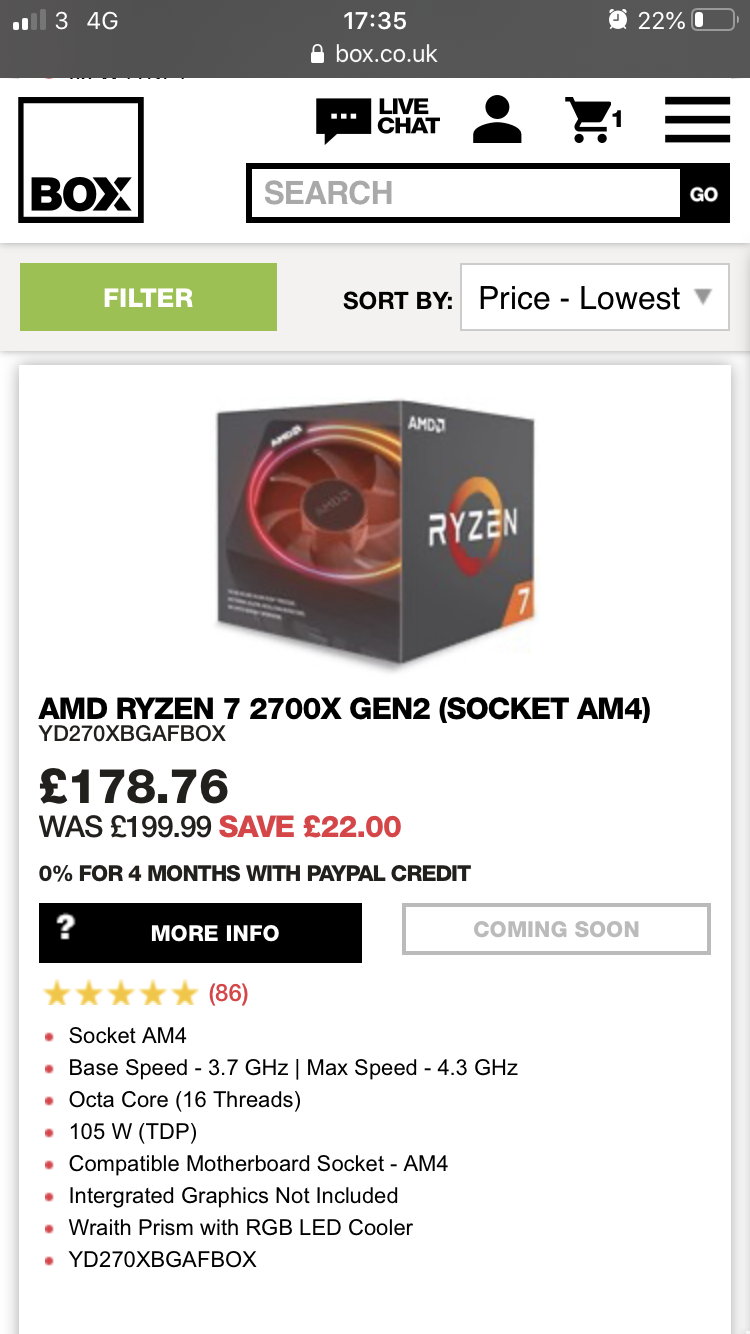Tap the Coming Soon button
Screen dimensions: 750x1334
(x=556, y=930)
